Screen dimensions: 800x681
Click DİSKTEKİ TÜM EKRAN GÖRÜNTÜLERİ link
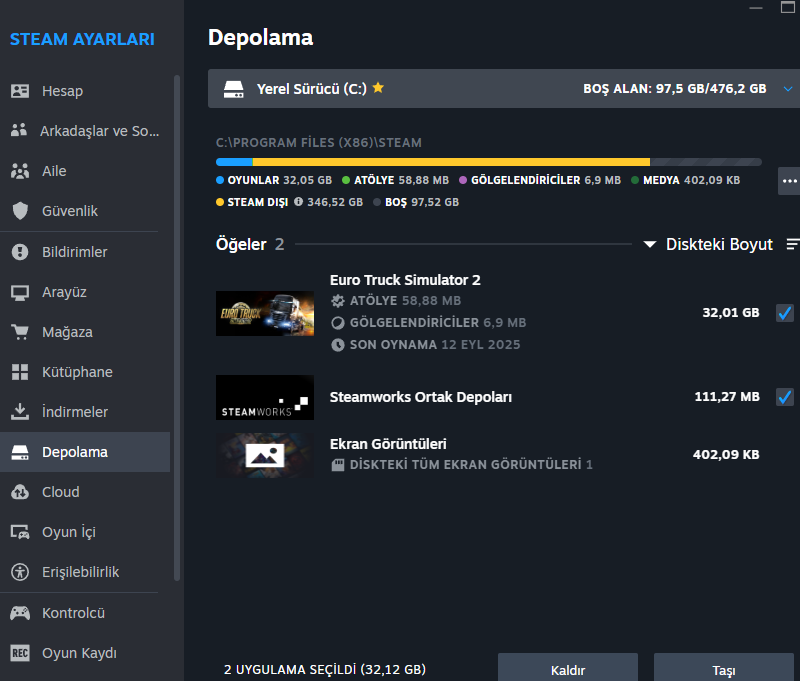(471, 465)
